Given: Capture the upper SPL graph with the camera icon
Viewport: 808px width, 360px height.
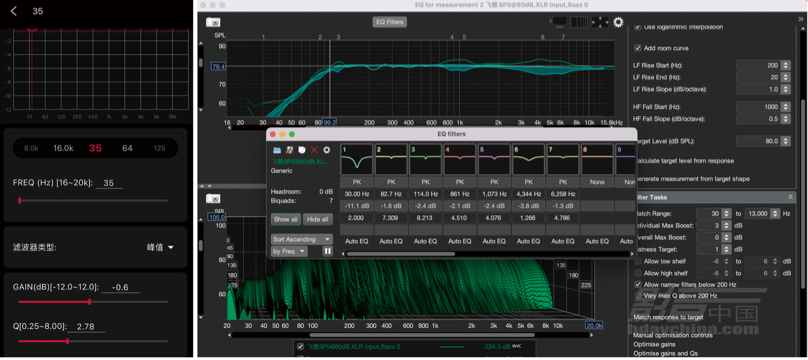Looking at the screenshot, I should click(213, 22).
